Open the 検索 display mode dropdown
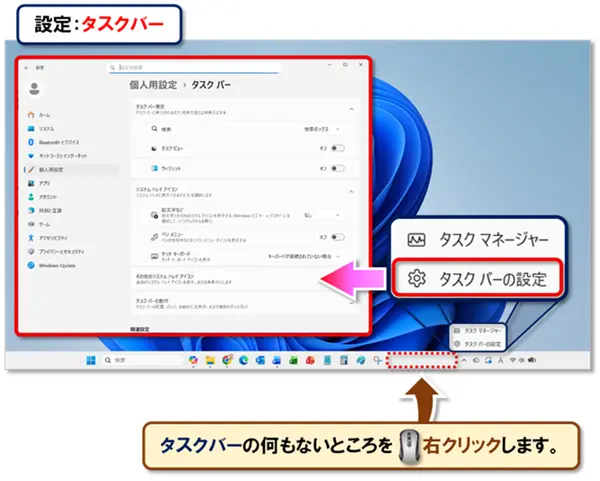This screenshot has height=481, width=600. coord(322,129)
